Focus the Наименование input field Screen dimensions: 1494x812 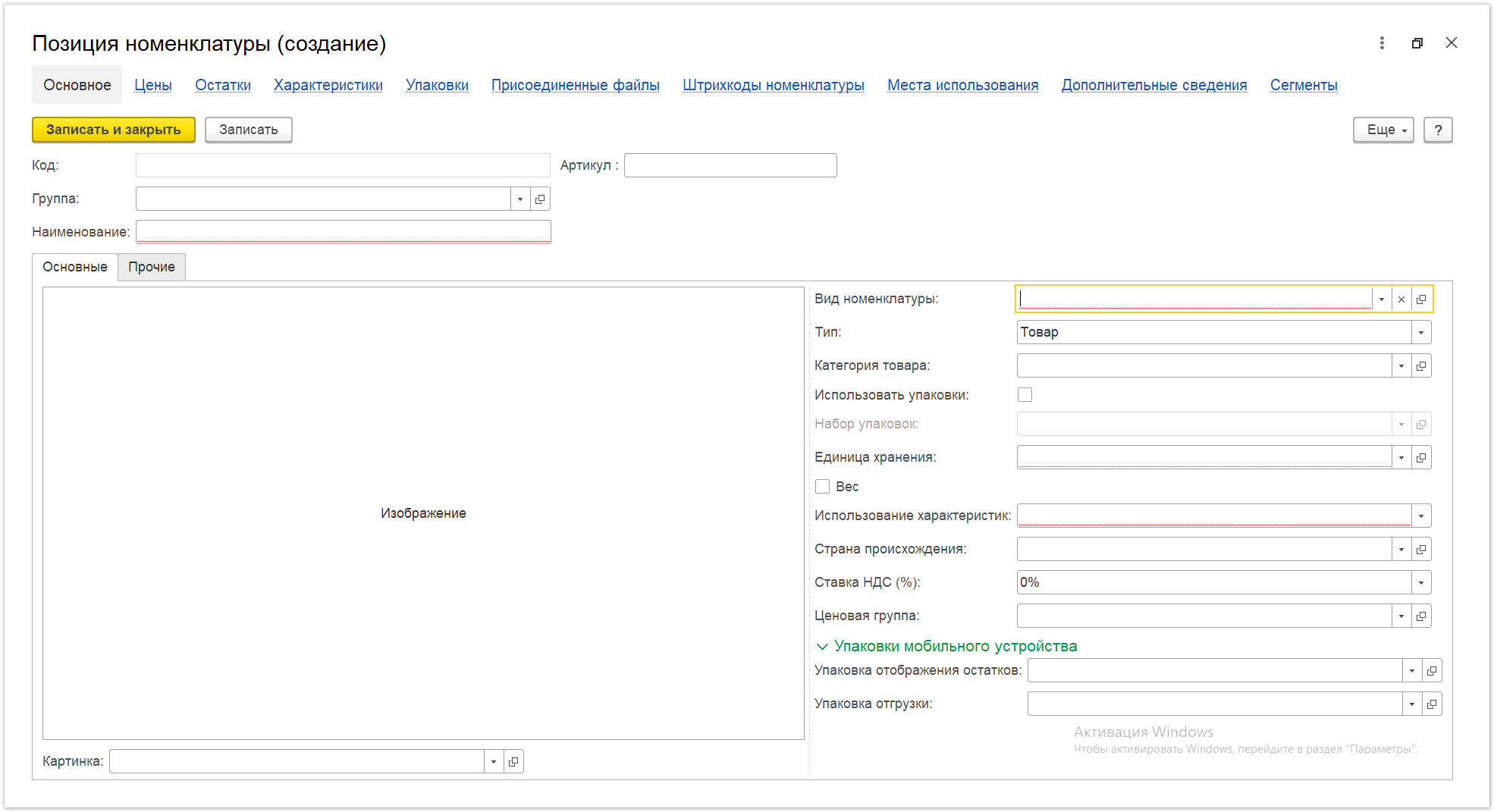[x=343, y=232]
